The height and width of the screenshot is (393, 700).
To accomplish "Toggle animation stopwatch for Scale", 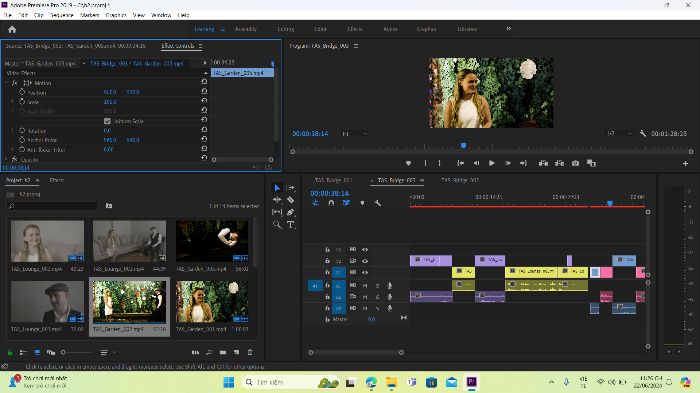I will coord(22,102).
